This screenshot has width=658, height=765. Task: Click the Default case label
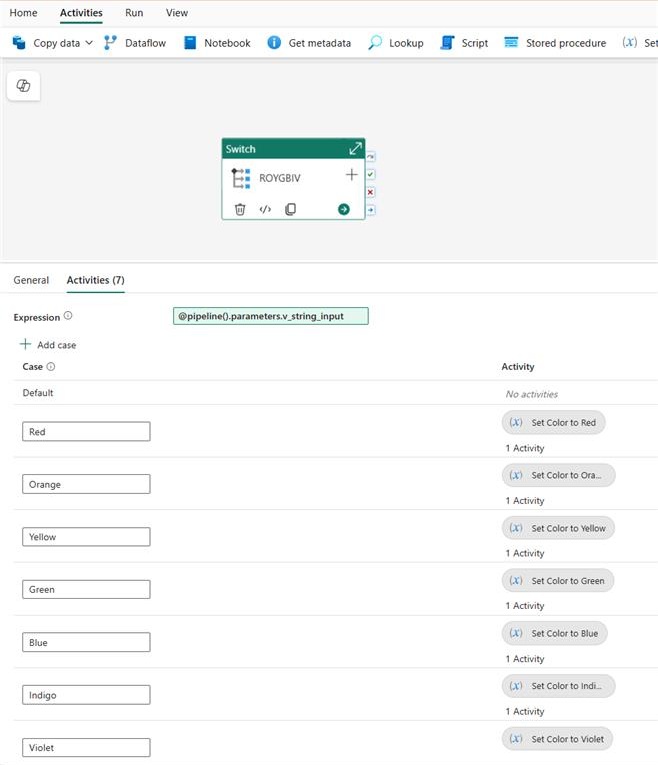38,393
